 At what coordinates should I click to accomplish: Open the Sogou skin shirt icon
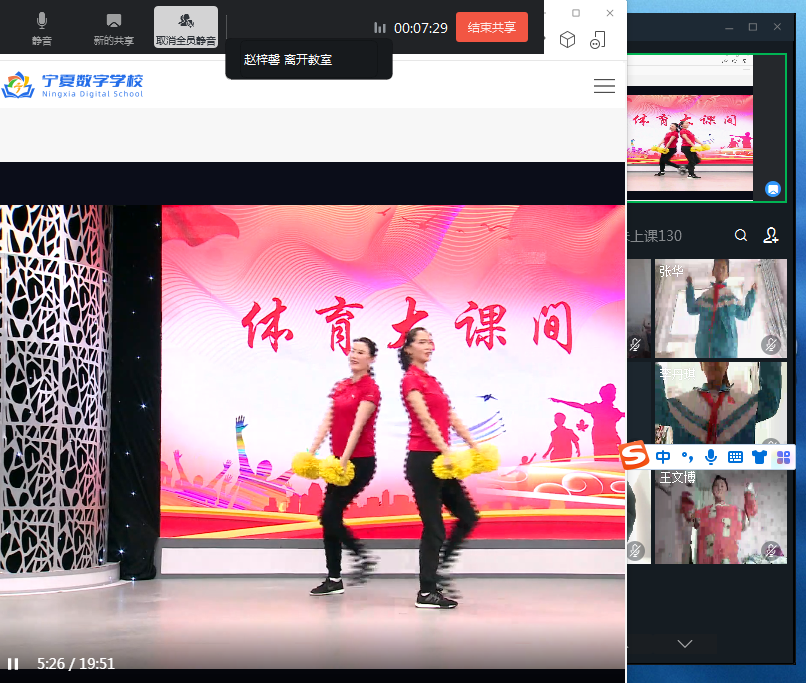click(x=759, y=457)
